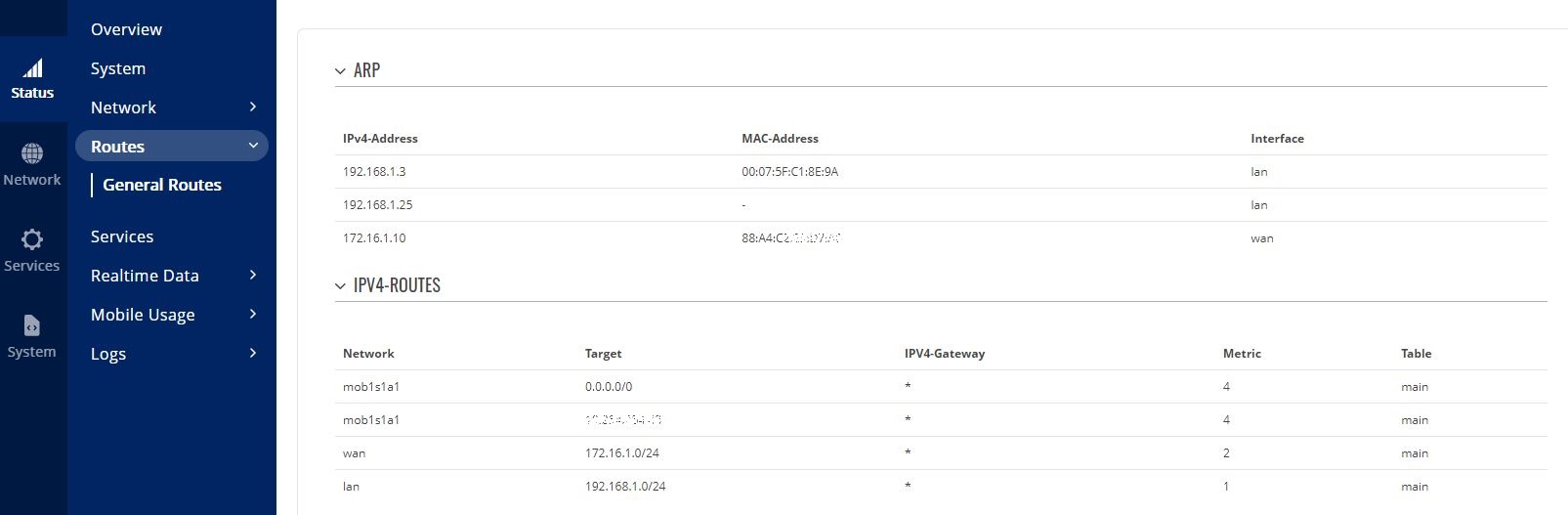Viewport: 1568px width, 515px height.
Task: Open the System file icon
Action: point(32,325)
